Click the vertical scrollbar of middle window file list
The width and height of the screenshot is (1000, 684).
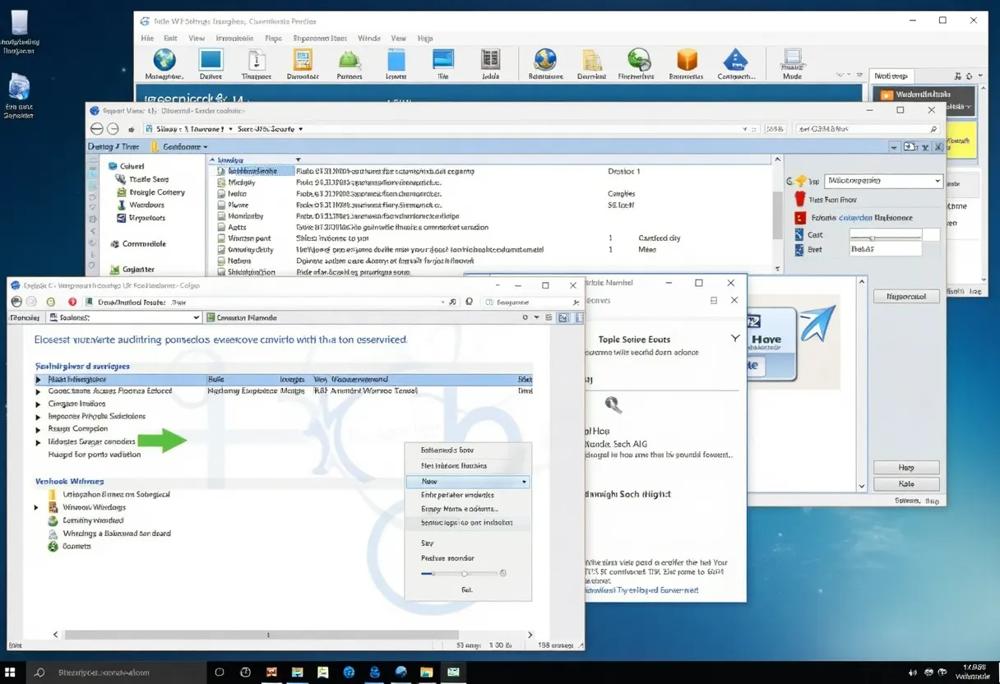(777, 214)
